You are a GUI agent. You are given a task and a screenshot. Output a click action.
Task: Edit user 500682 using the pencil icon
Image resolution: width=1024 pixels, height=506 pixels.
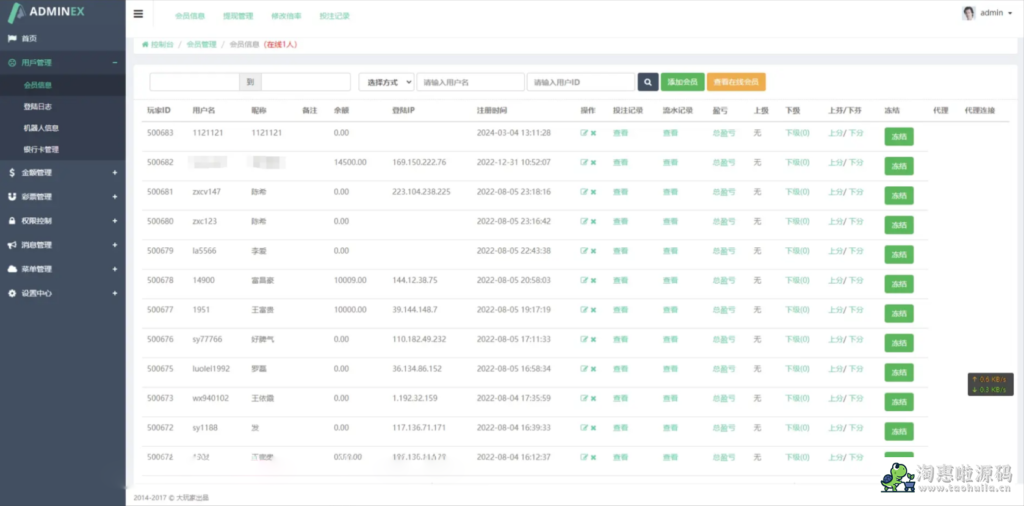click(x=584, y=163)
